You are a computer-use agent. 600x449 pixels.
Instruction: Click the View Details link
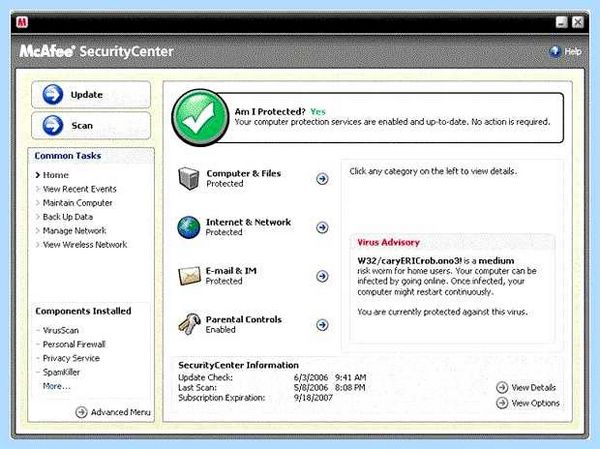[533, 387]
